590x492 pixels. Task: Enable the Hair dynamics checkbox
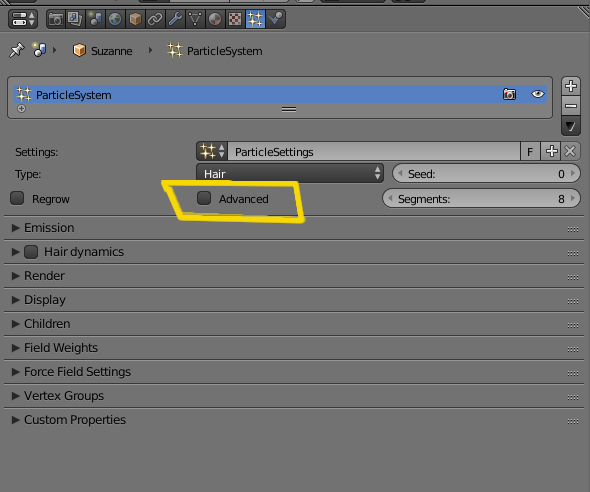click(x=31, y=252)
